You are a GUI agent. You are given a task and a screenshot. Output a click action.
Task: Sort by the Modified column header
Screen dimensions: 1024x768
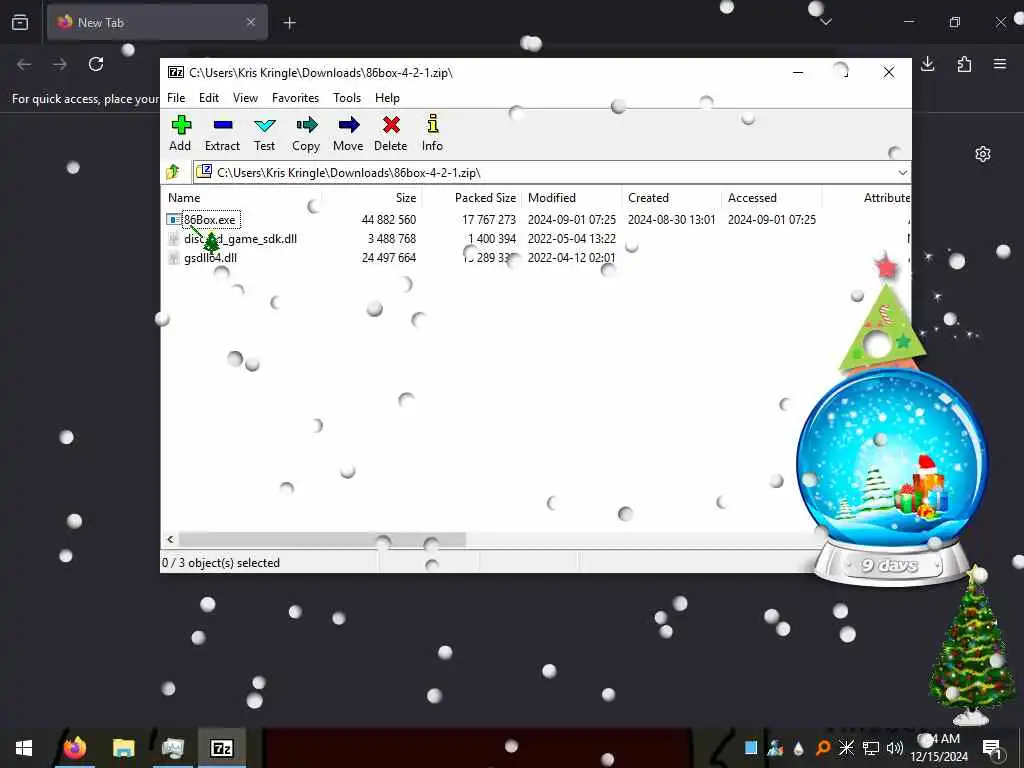551,198
